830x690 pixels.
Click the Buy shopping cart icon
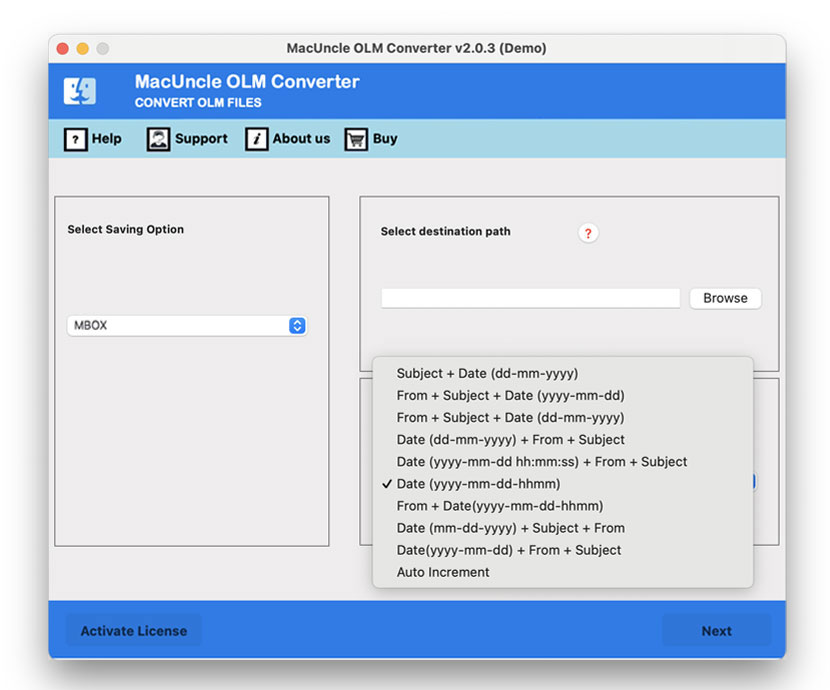(356, 139)
